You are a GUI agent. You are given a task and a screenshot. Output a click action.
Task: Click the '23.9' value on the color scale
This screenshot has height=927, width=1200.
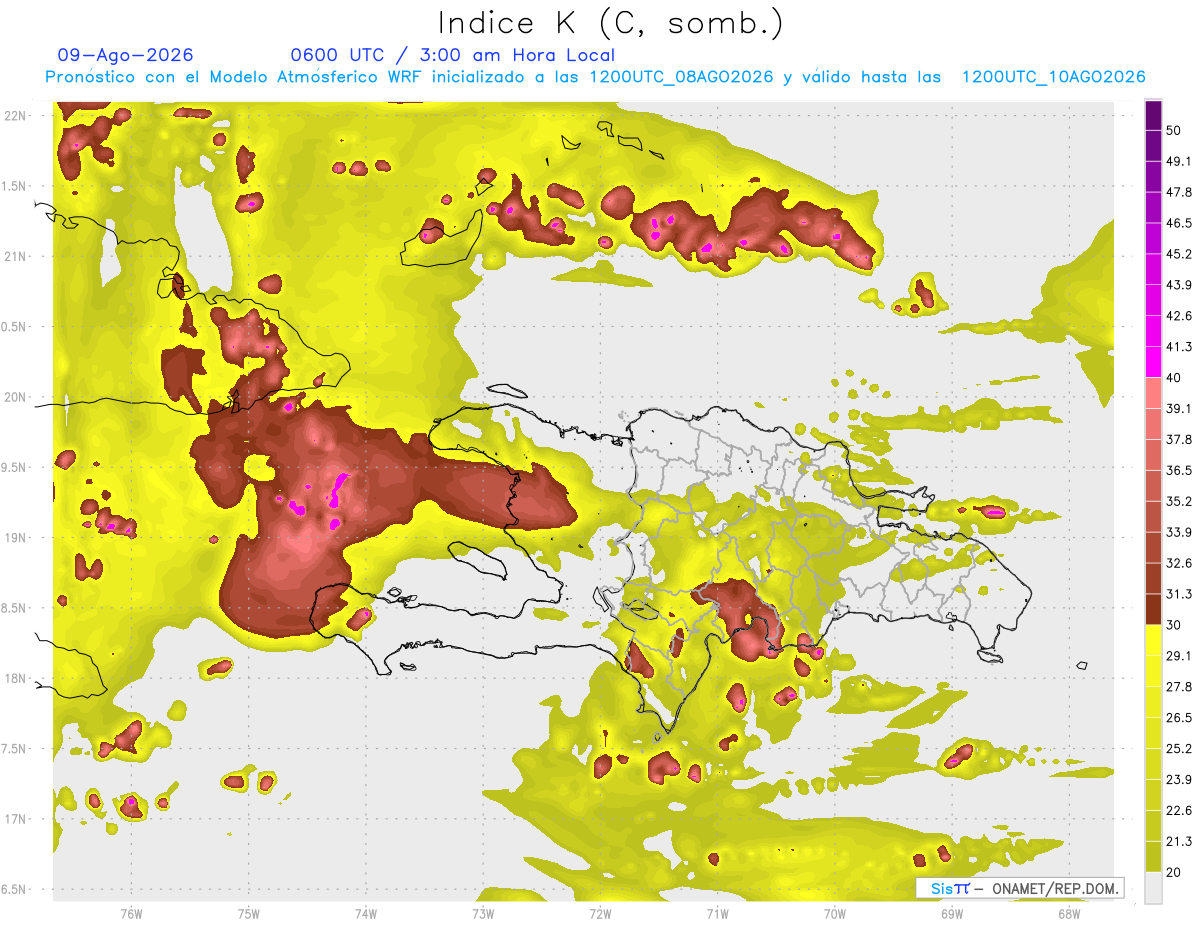(1179, 780)
